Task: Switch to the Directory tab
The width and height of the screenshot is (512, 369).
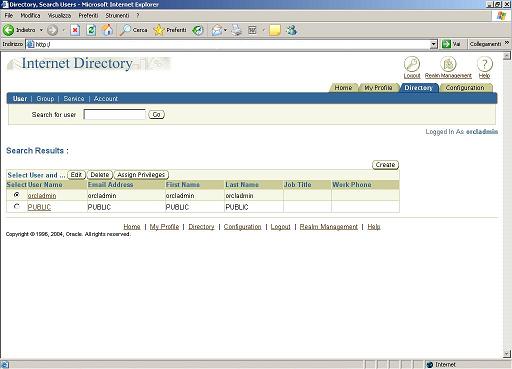Action: [x=418, y=88]
